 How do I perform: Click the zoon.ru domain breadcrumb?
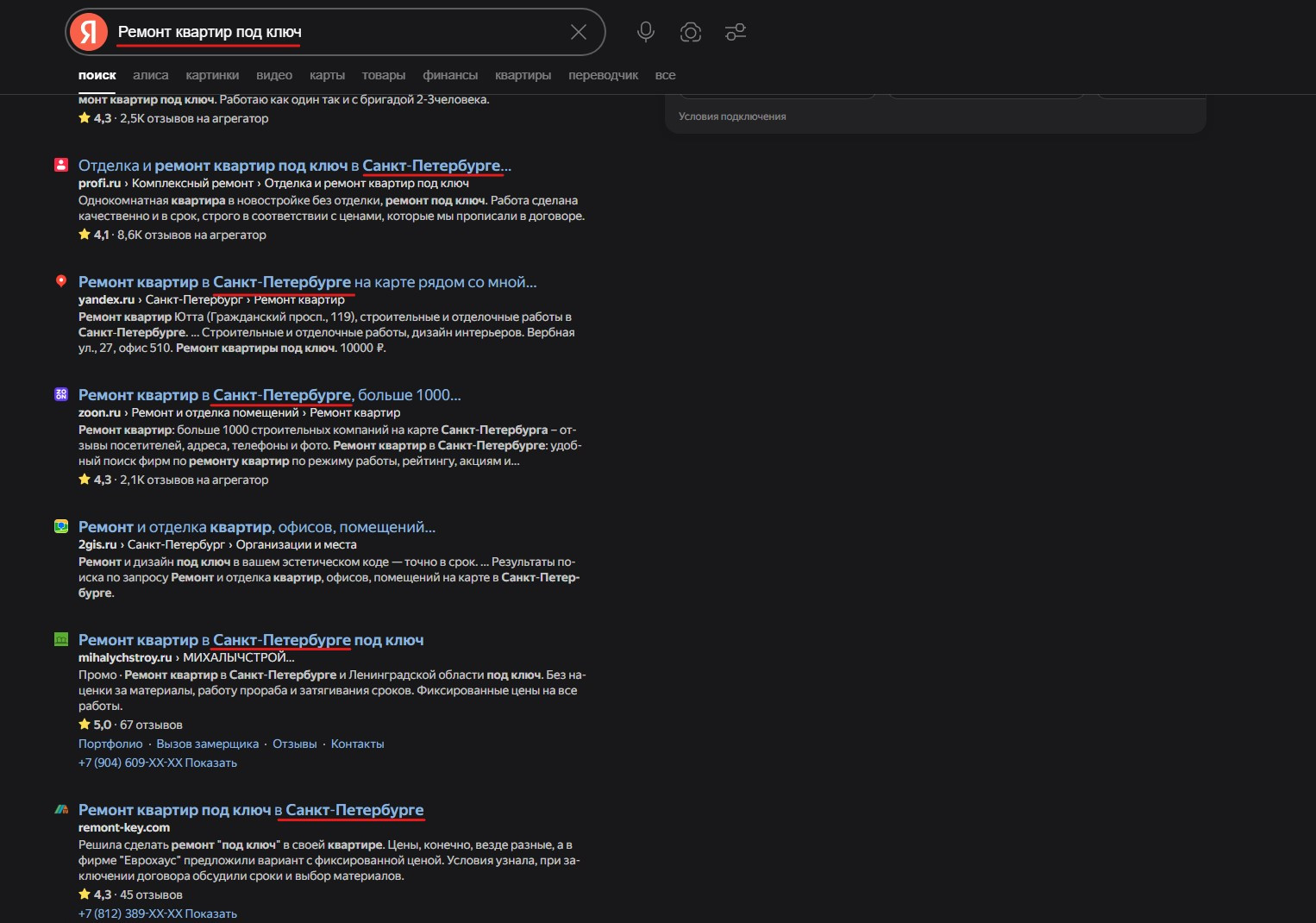(99, 412)
